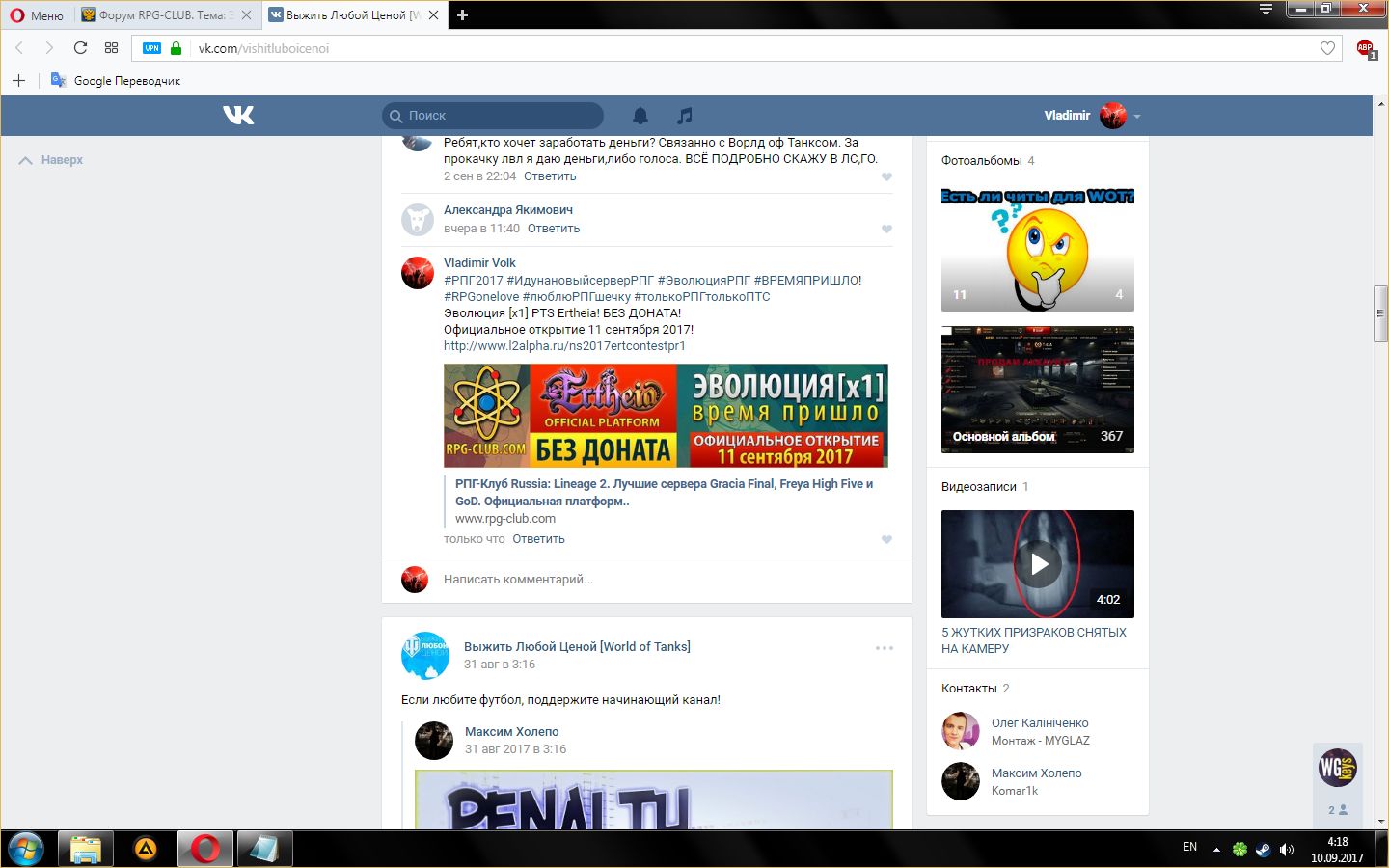Click the VK logo in header
The height and width of the screenshot is (868, 1389).
238,115
